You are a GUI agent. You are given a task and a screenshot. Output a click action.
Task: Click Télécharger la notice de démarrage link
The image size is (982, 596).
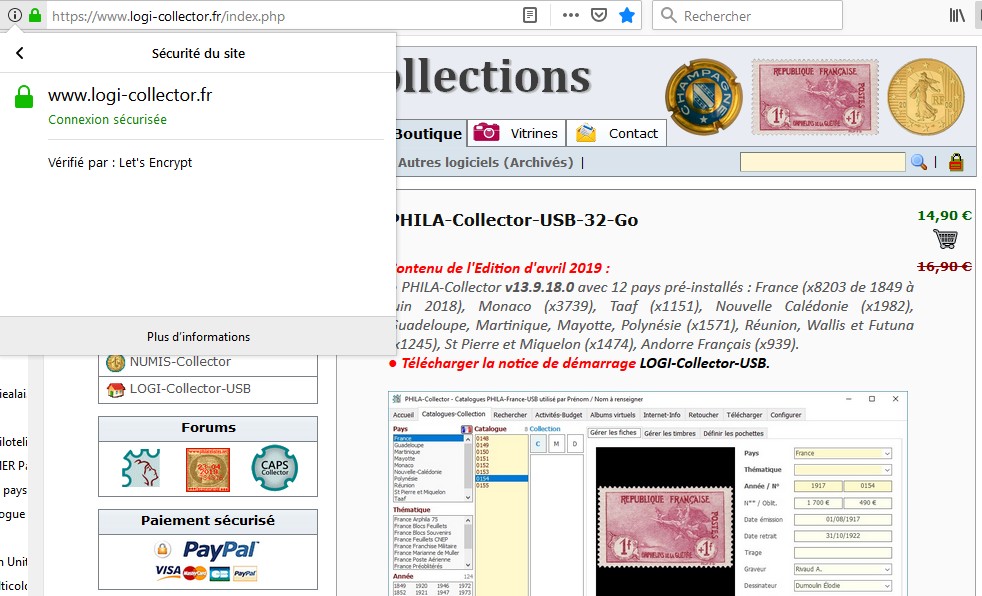[518, 363]
